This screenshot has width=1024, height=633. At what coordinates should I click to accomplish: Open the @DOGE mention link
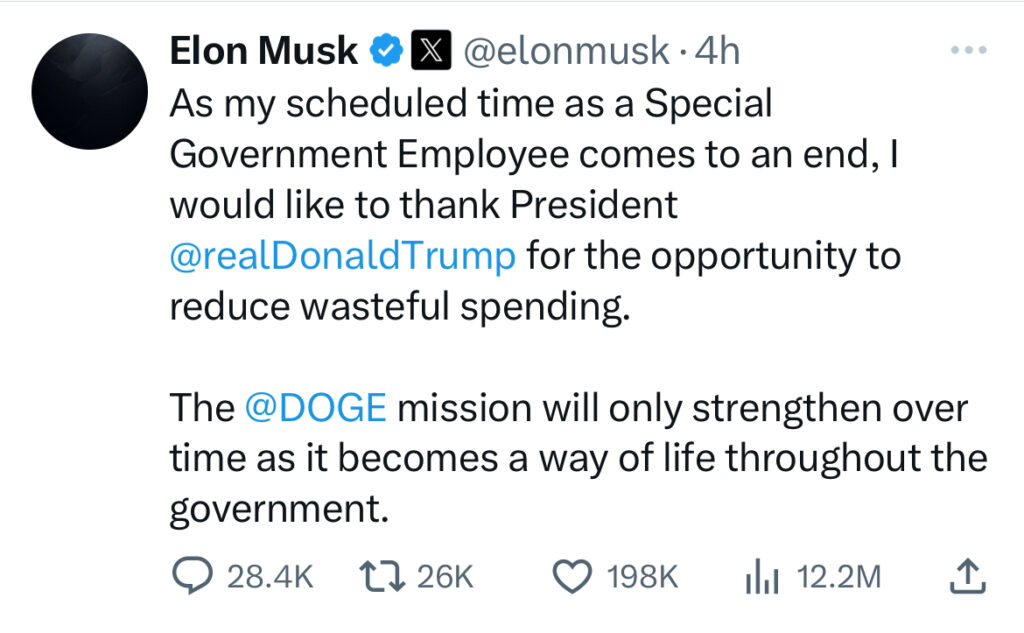pos(315,408)
